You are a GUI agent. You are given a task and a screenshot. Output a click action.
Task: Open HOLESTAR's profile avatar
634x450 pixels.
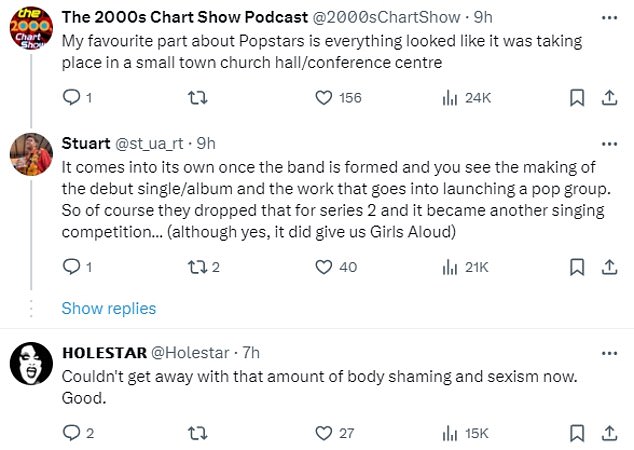pyautogui.click(x=31, y=364)
